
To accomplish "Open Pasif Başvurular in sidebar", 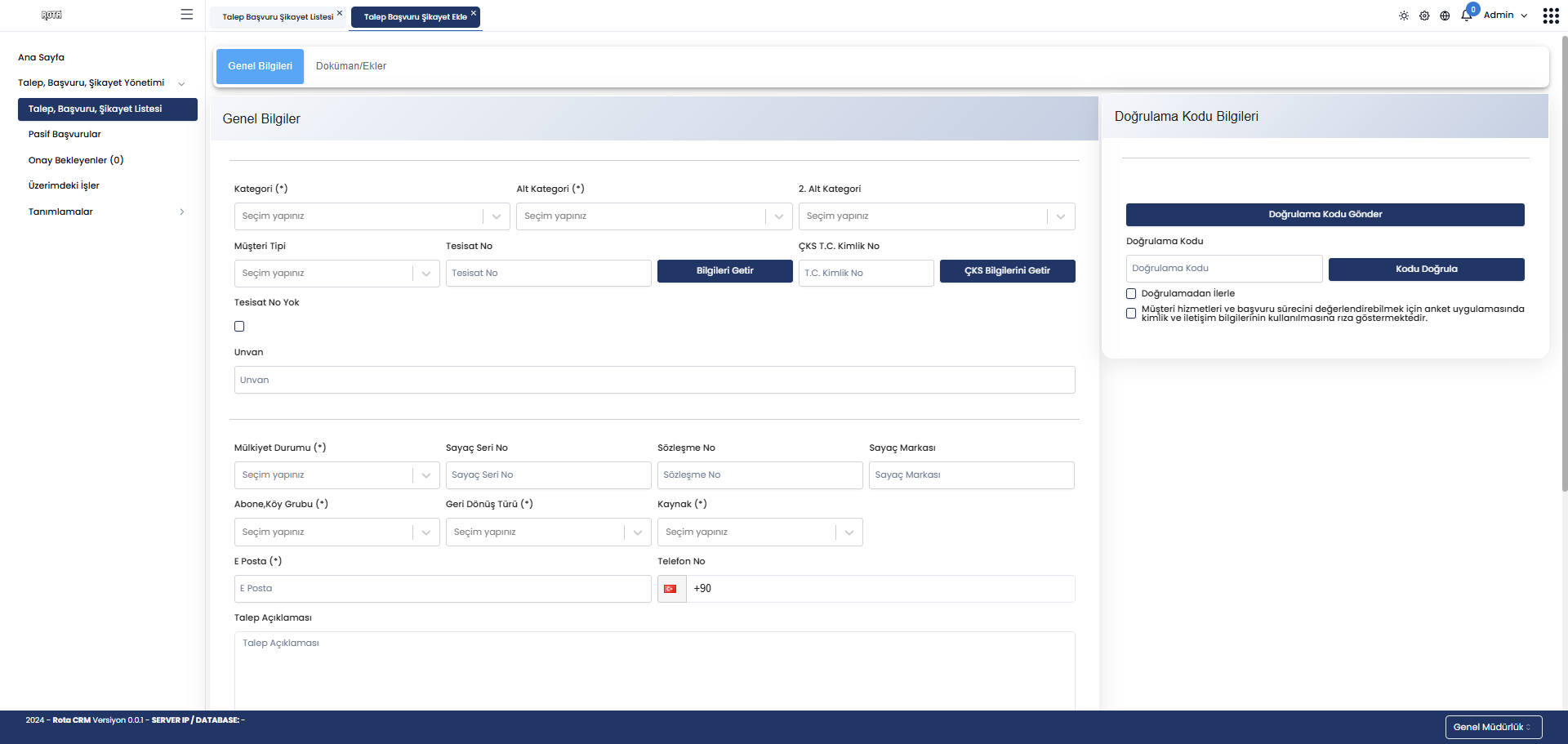I will [65, 134].
